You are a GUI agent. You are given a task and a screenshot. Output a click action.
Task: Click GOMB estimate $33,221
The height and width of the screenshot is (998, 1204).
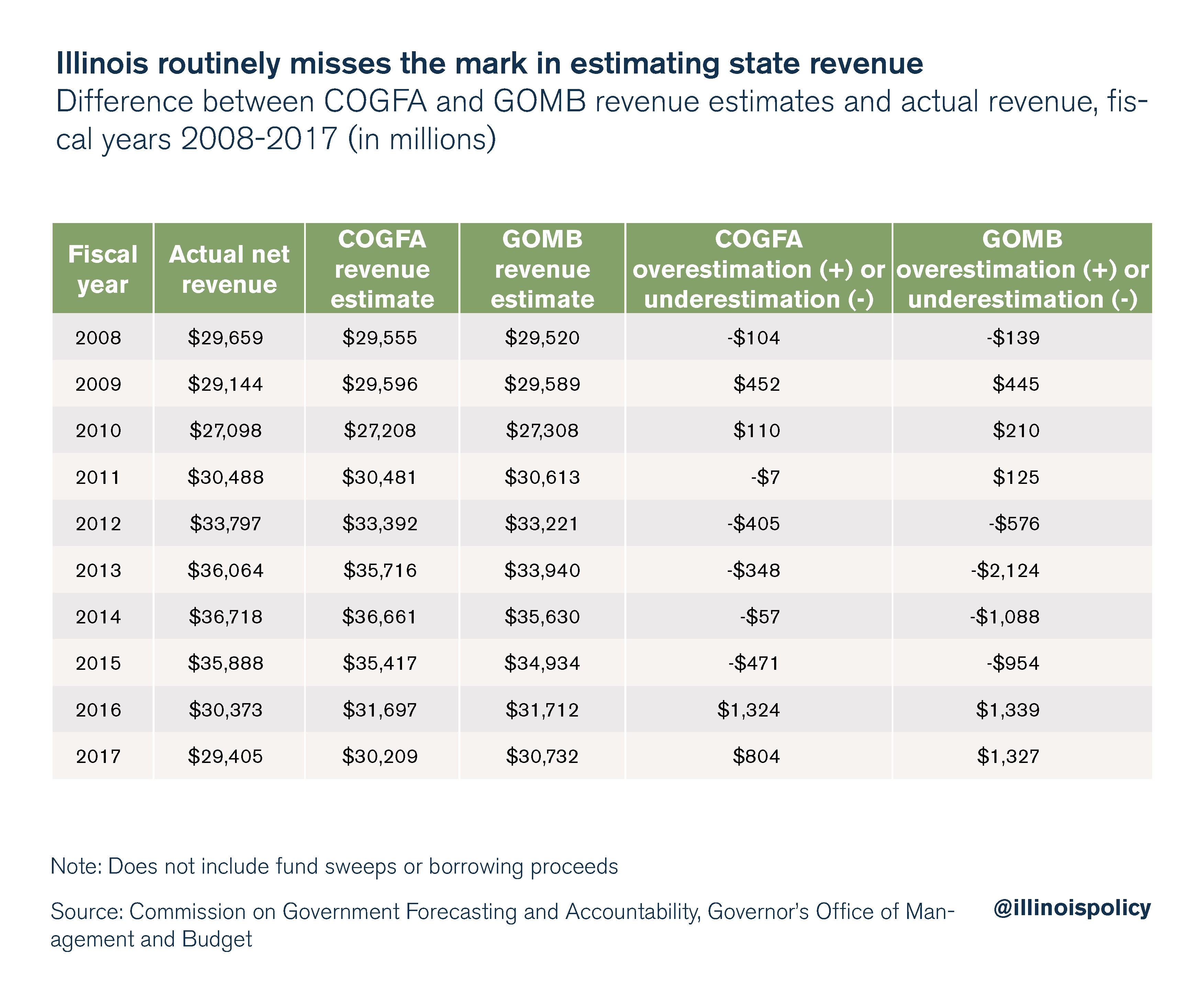[542, 523]
